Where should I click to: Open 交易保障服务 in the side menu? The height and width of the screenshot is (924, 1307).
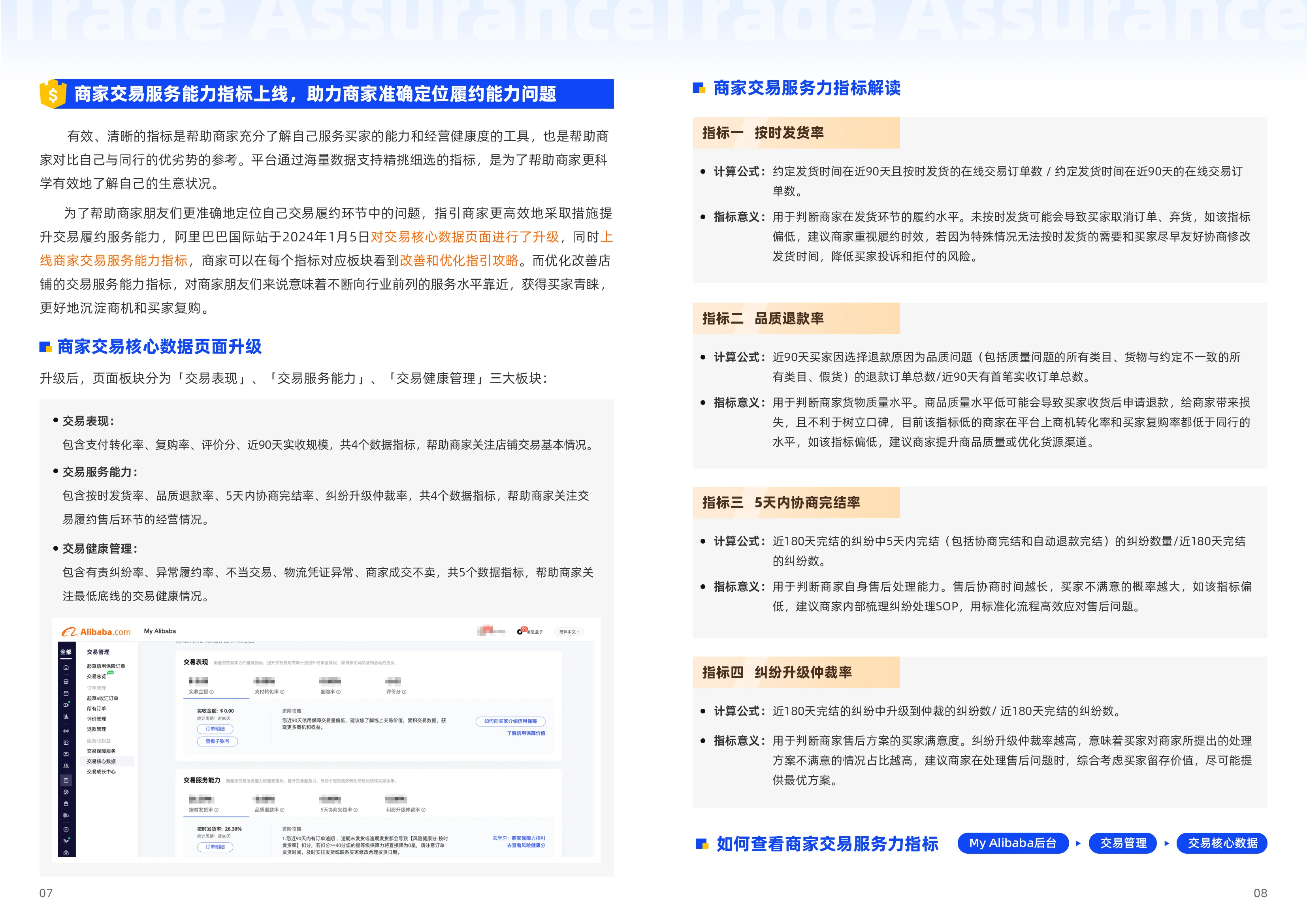101,751
